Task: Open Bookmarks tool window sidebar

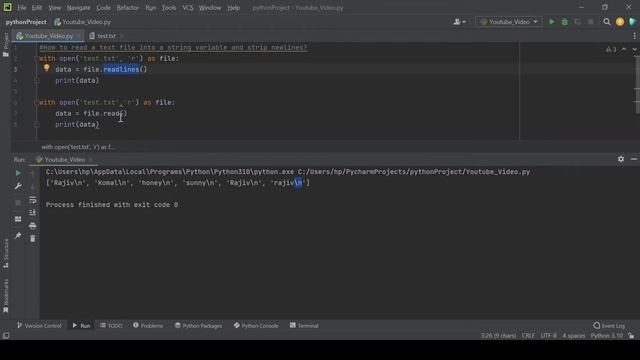Action: point(6,296)
